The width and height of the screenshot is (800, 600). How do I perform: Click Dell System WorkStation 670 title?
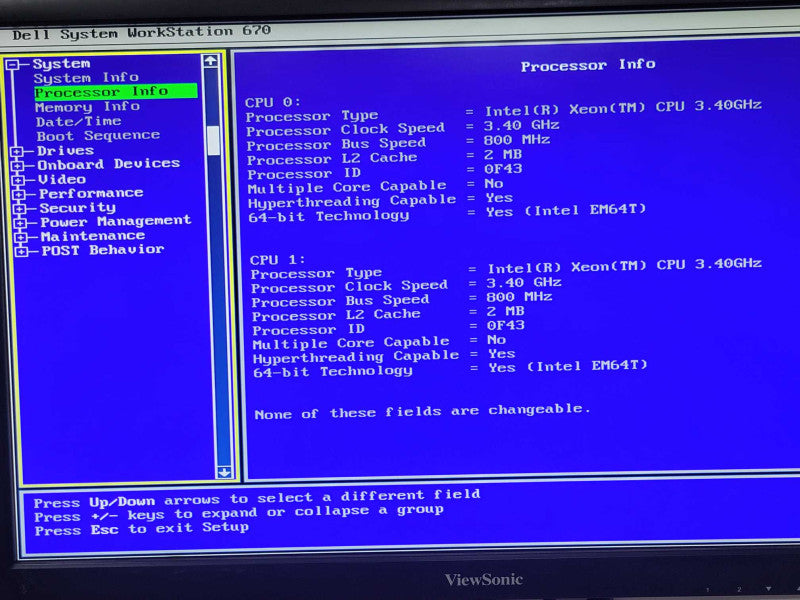coord(142,33)
